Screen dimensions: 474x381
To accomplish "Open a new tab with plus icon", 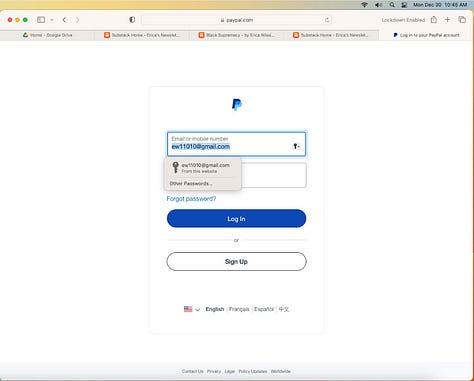I will [448, 20].
